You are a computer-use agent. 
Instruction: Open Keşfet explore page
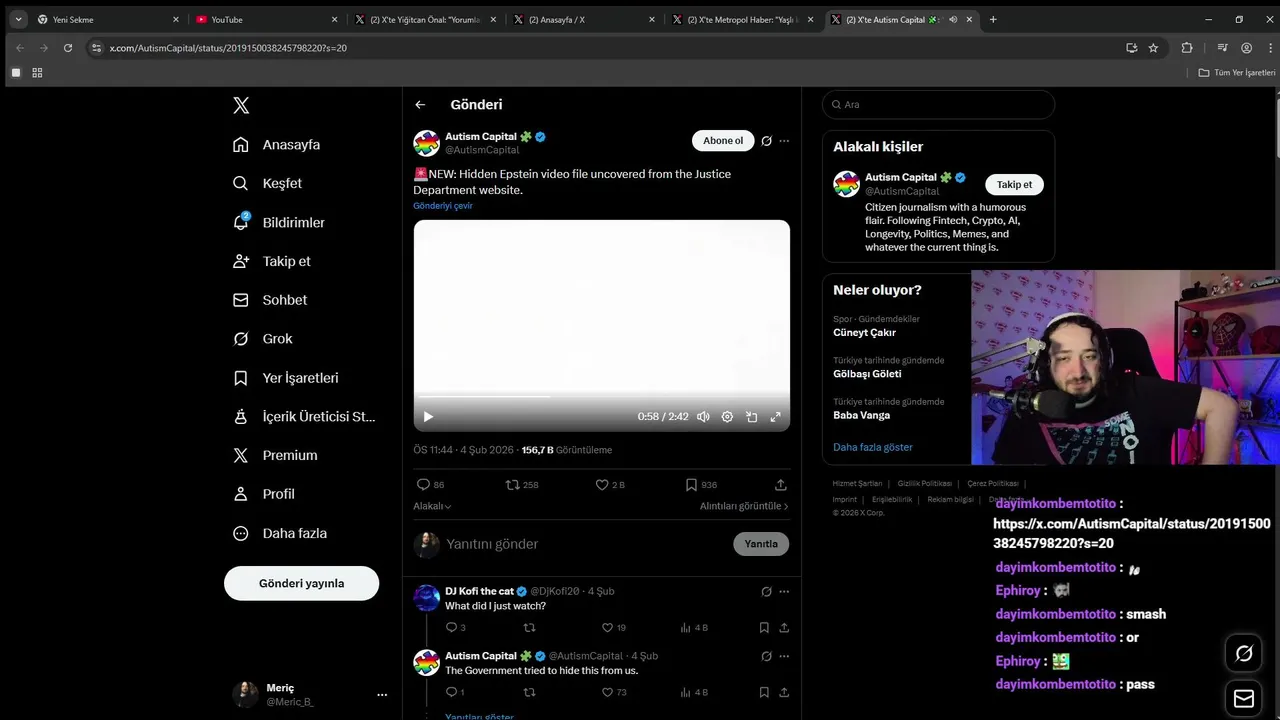[x=267, y=183]
